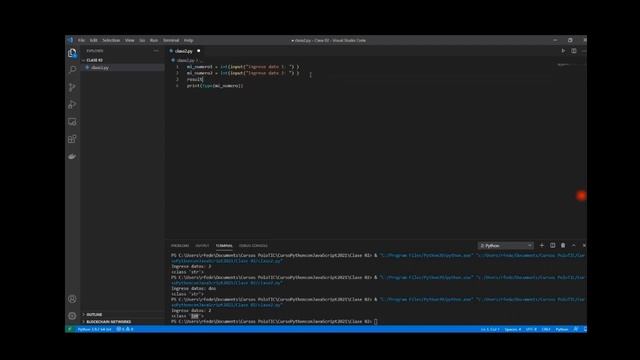
Task: Open the Go menu
Action: (x=142, y=40)
